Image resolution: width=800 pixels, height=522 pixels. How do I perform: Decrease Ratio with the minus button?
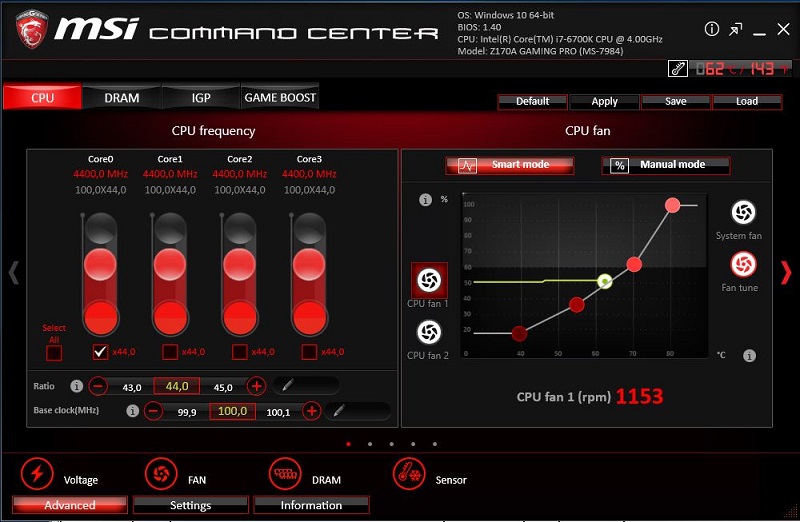98,386
